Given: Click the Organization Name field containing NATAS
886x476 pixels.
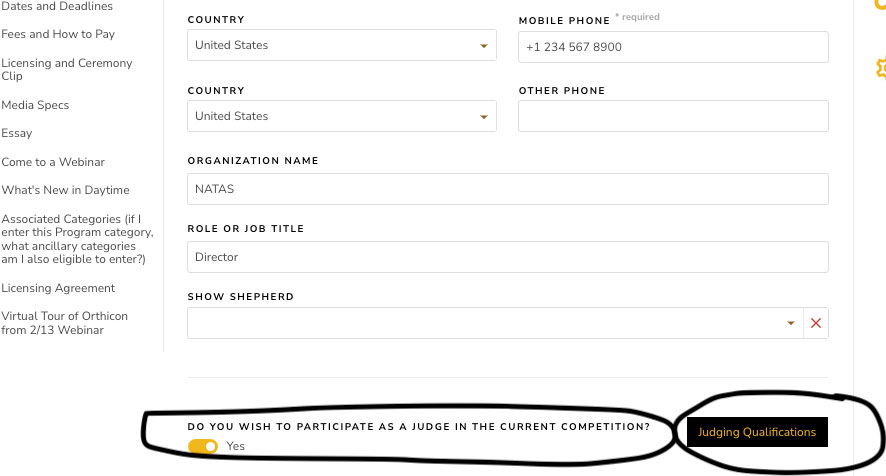Looking at the screenshot, I should (x=508, y=189).
